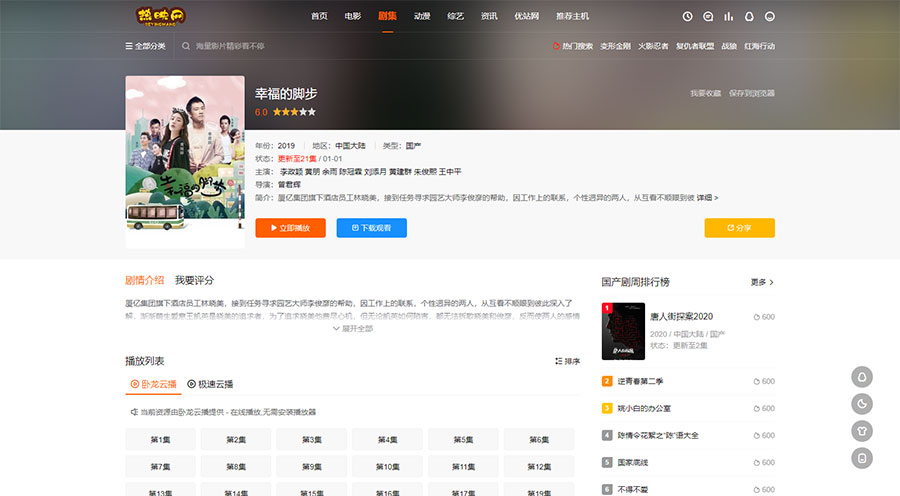Click 更多 next to weekly ranking
Screen dimensions: 900x496
click(x=762, y=282)
